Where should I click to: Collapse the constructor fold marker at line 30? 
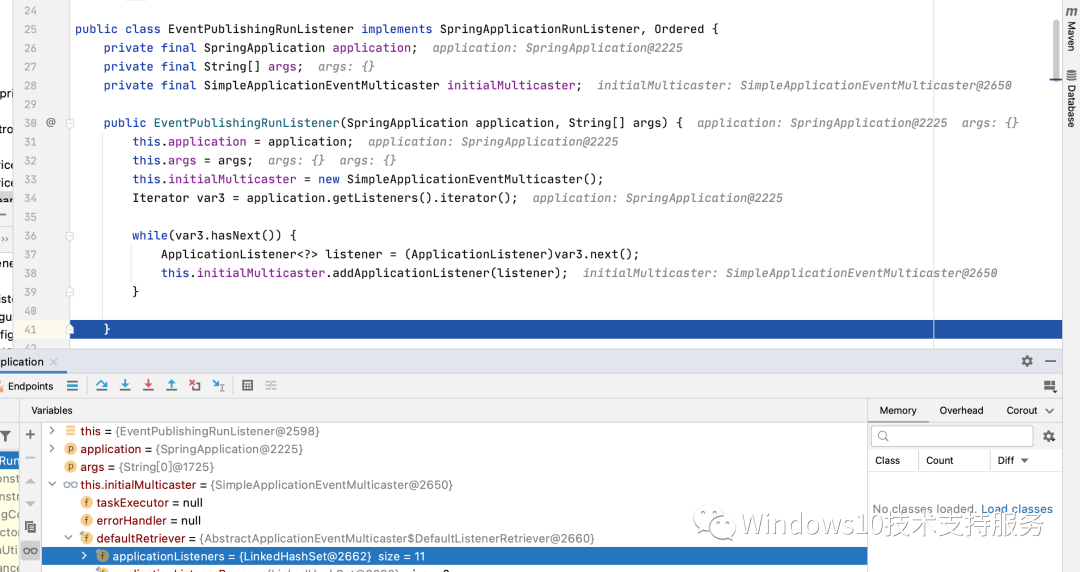pos(70,123)
